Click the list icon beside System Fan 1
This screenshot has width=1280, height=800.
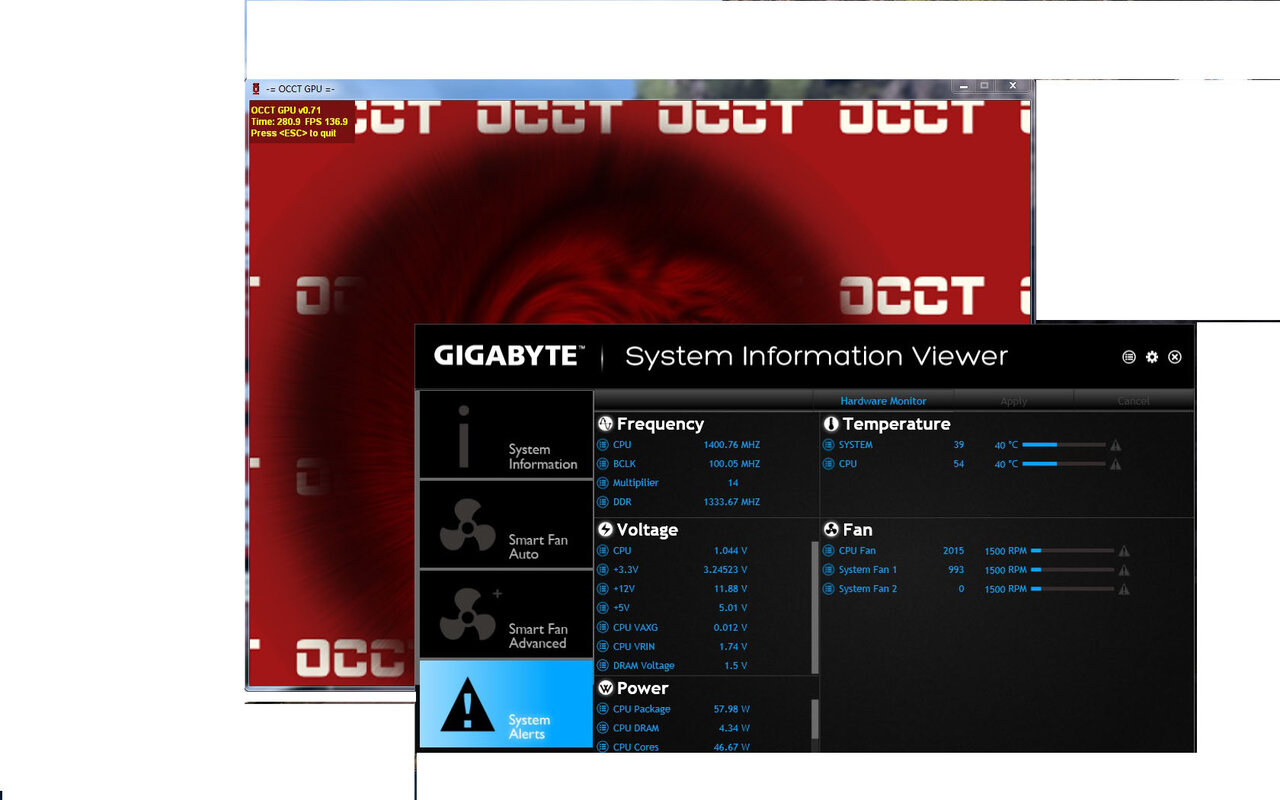pos(829,570)
